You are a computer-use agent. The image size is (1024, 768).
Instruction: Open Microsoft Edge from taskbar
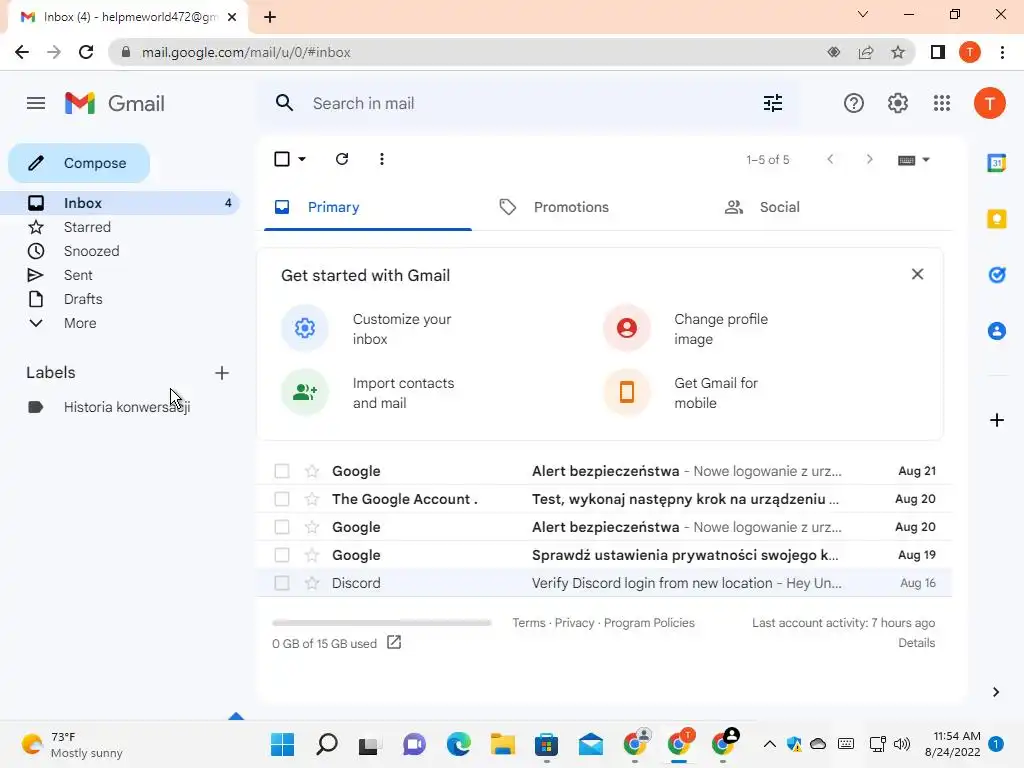pyautogui.click(x=458, y=744)
